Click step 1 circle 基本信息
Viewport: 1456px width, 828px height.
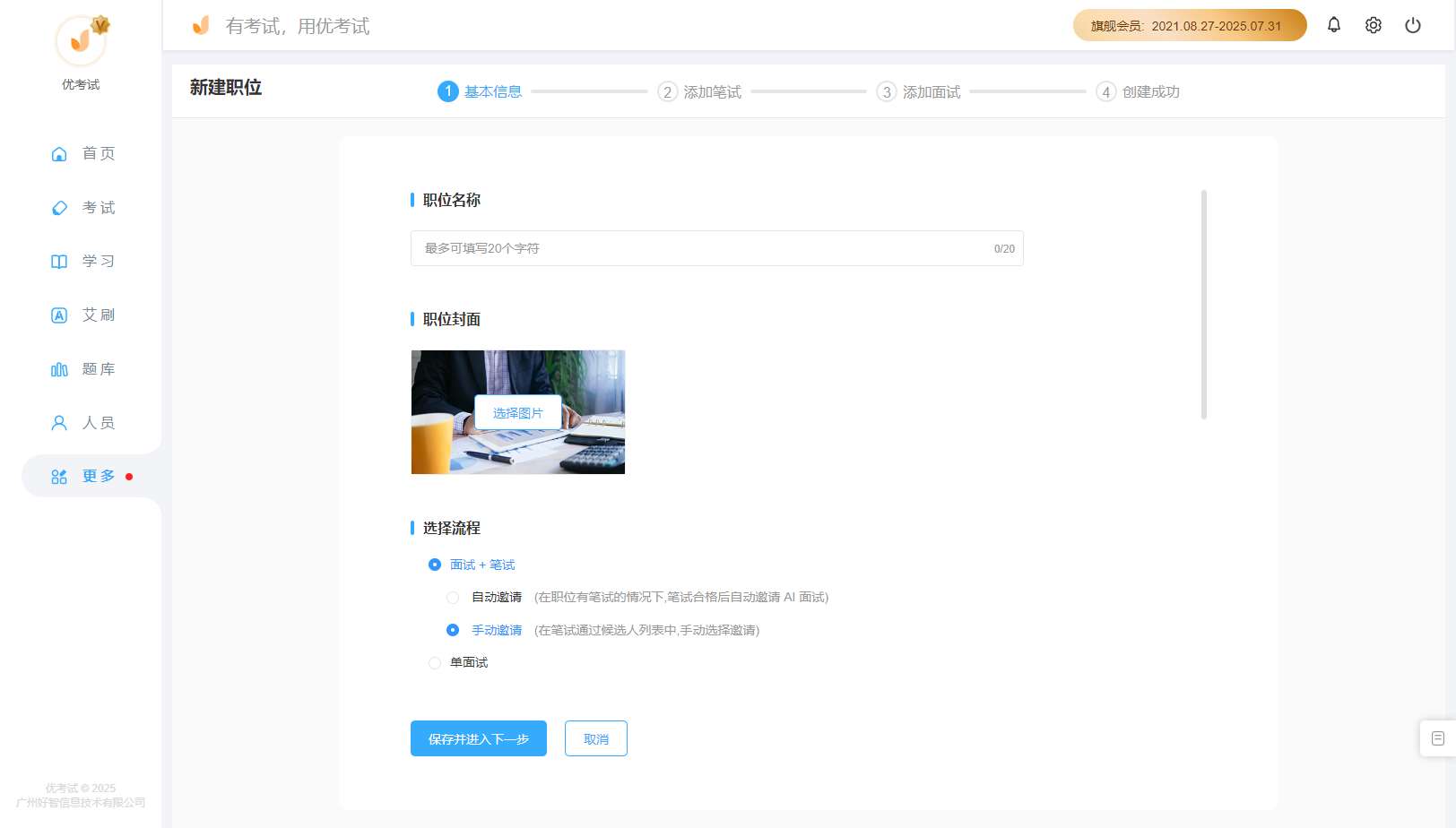coord(448,91)
